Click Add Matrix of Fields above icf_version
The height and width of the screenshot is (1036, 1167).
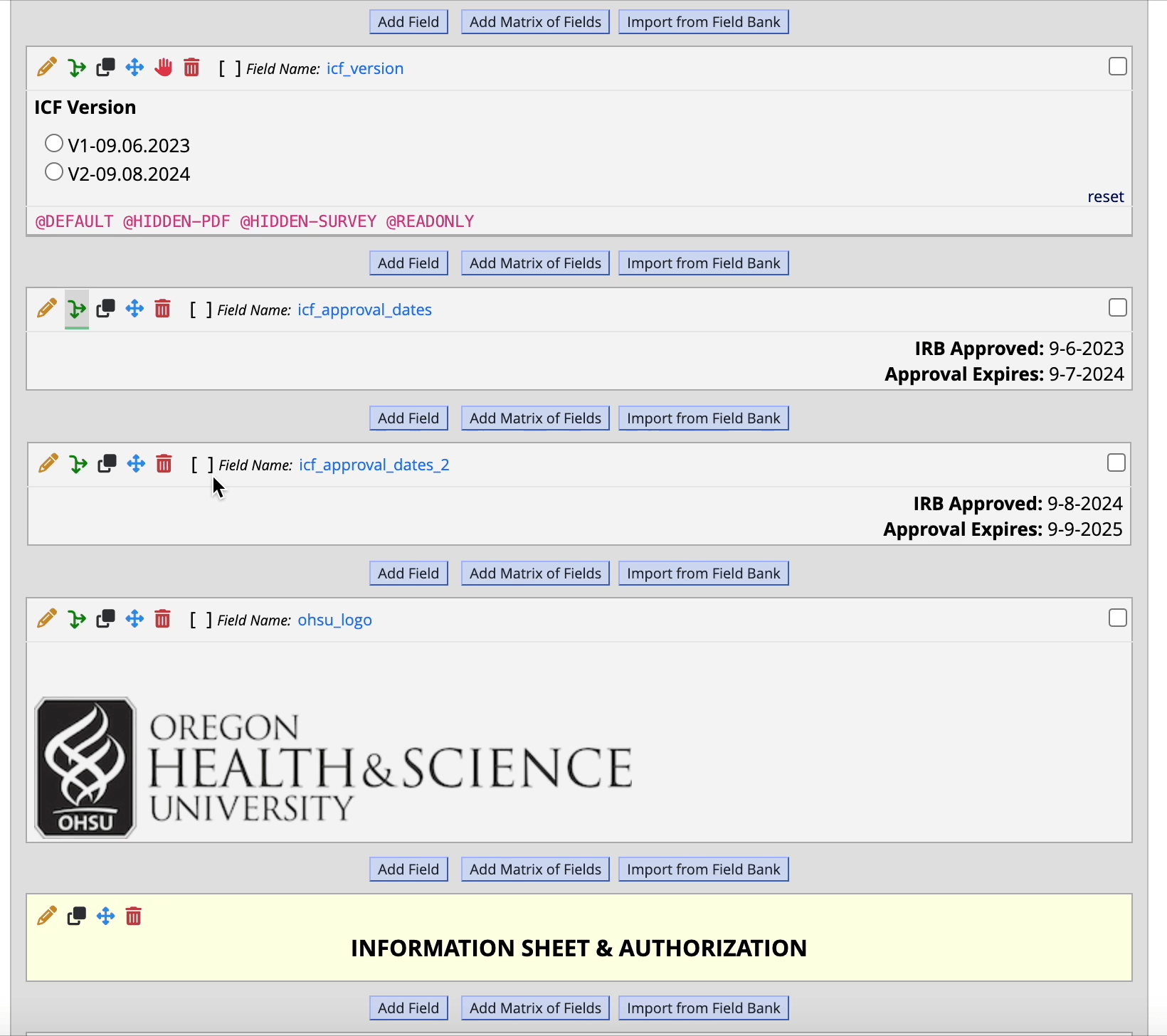[535, 22]
